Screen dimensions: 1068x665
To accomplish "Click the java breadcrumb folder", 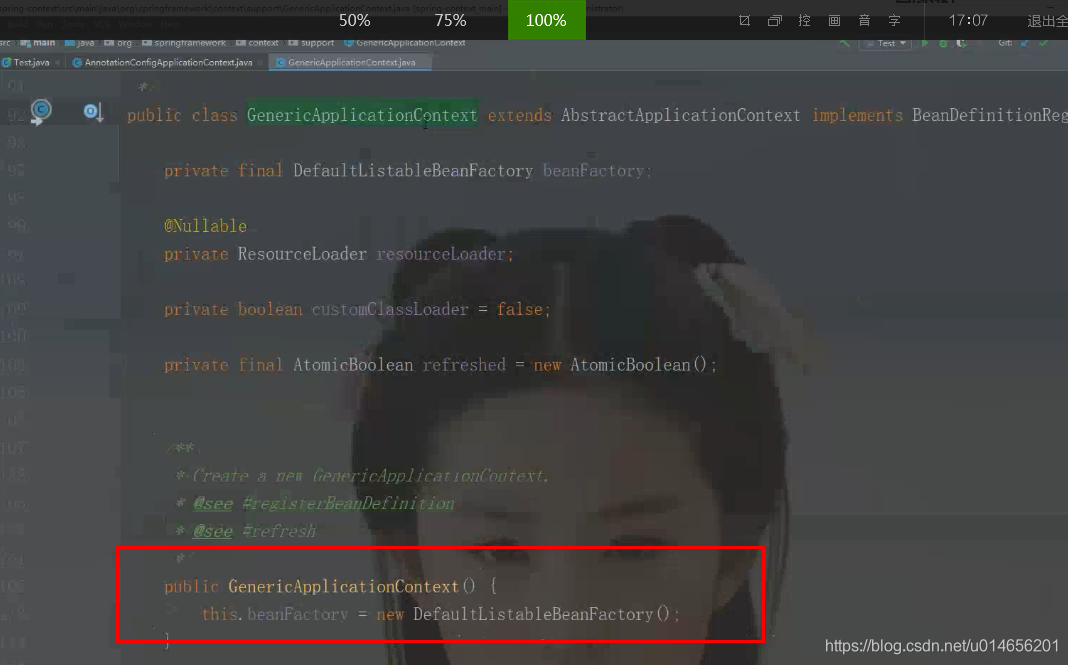I will tap(80, 43).
